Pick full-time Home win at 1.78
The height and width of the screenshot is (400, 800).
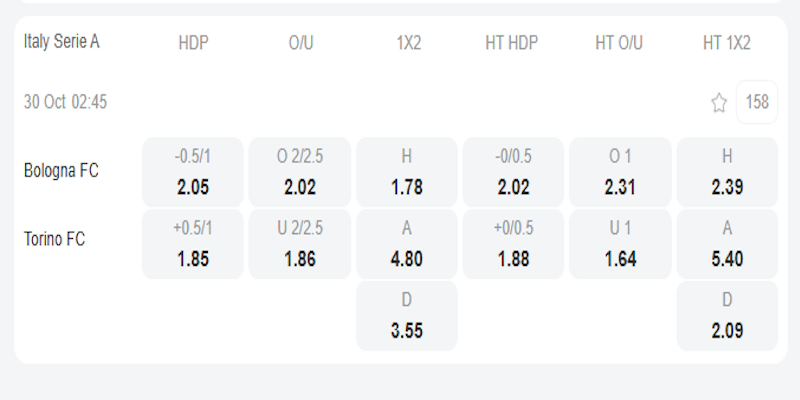coord(407,171)
